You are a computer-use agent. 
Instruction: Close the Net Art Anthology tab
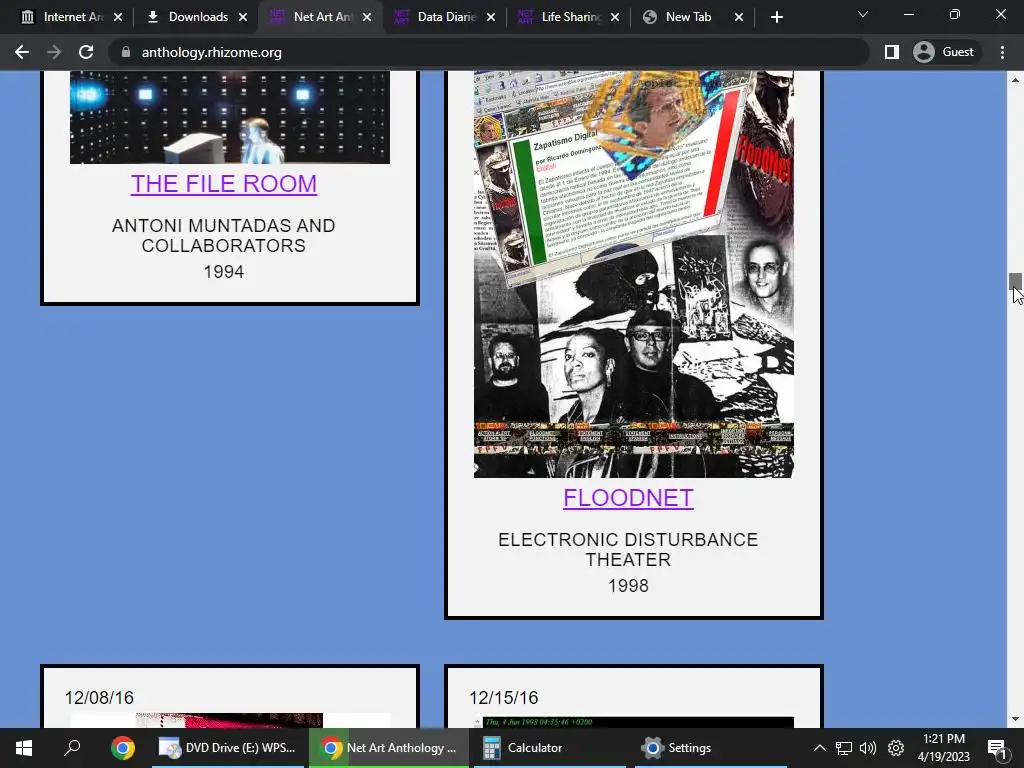[367, 17]
